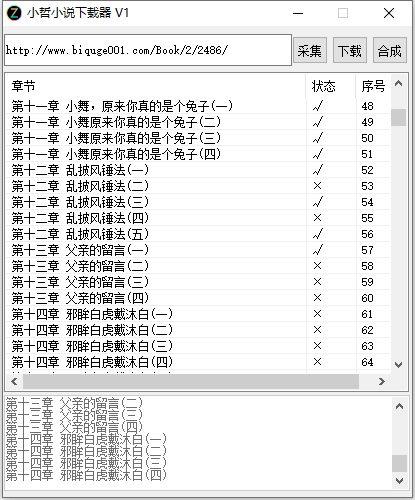Sort by the 章节 column header
The height and width of the screenshot is (500, 415).
click(x=155, y=86)
